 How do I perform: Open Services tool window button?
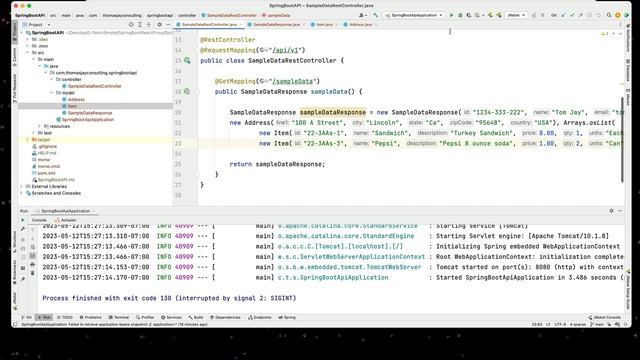pyautogui.click(x=171, y=317)
